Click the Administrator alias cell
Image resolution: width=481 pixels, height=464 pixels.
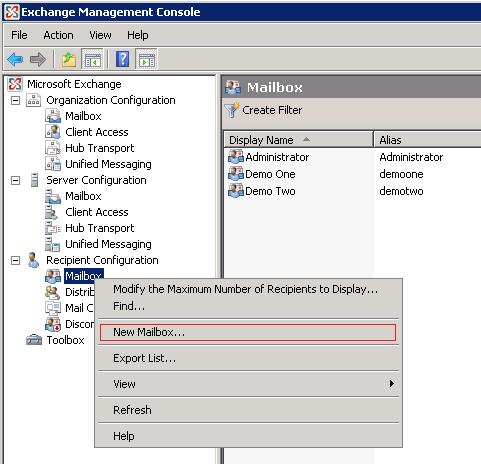pyautogui.click(x=411, y=157)
